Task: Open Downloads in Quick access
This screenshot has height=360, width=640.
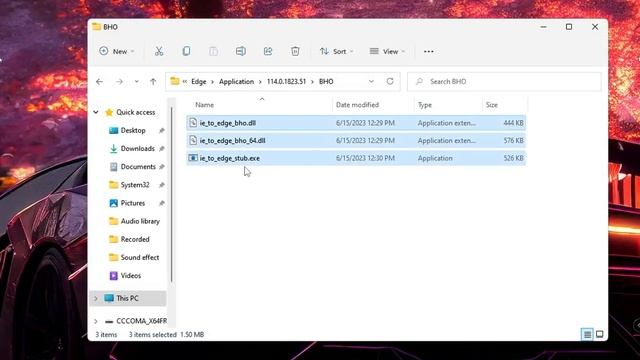Action: [x=138, y=149]
